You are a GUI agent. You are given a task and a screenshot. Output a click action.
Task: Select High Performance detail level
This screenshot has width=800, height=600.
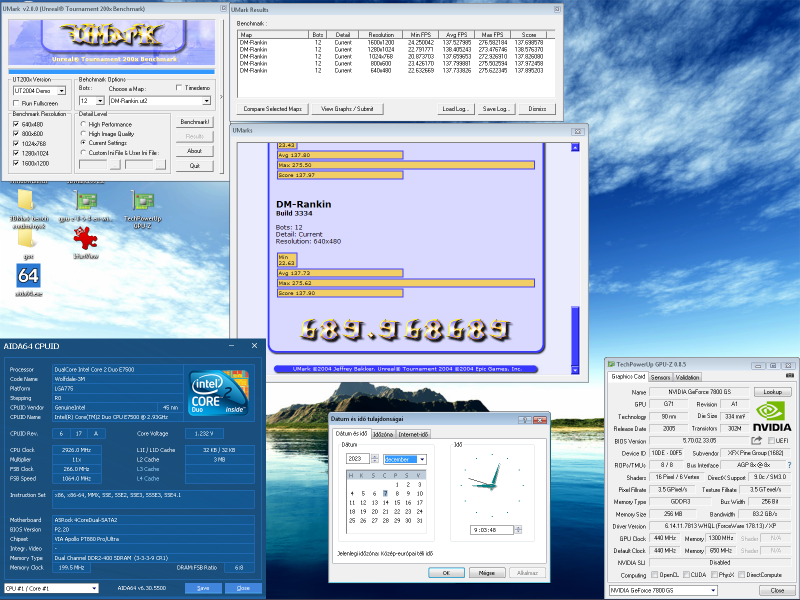[x=83, y=124]
